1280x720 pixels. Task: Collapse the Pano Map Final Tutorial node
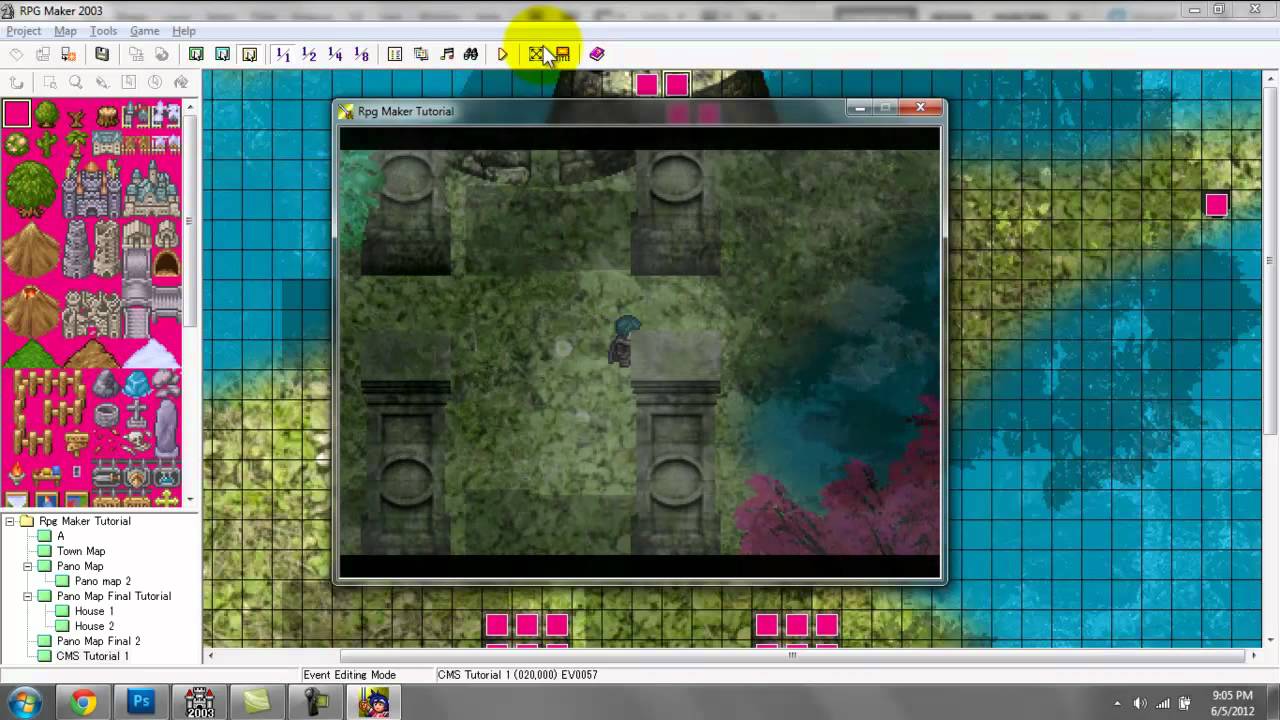pos(28,596)
